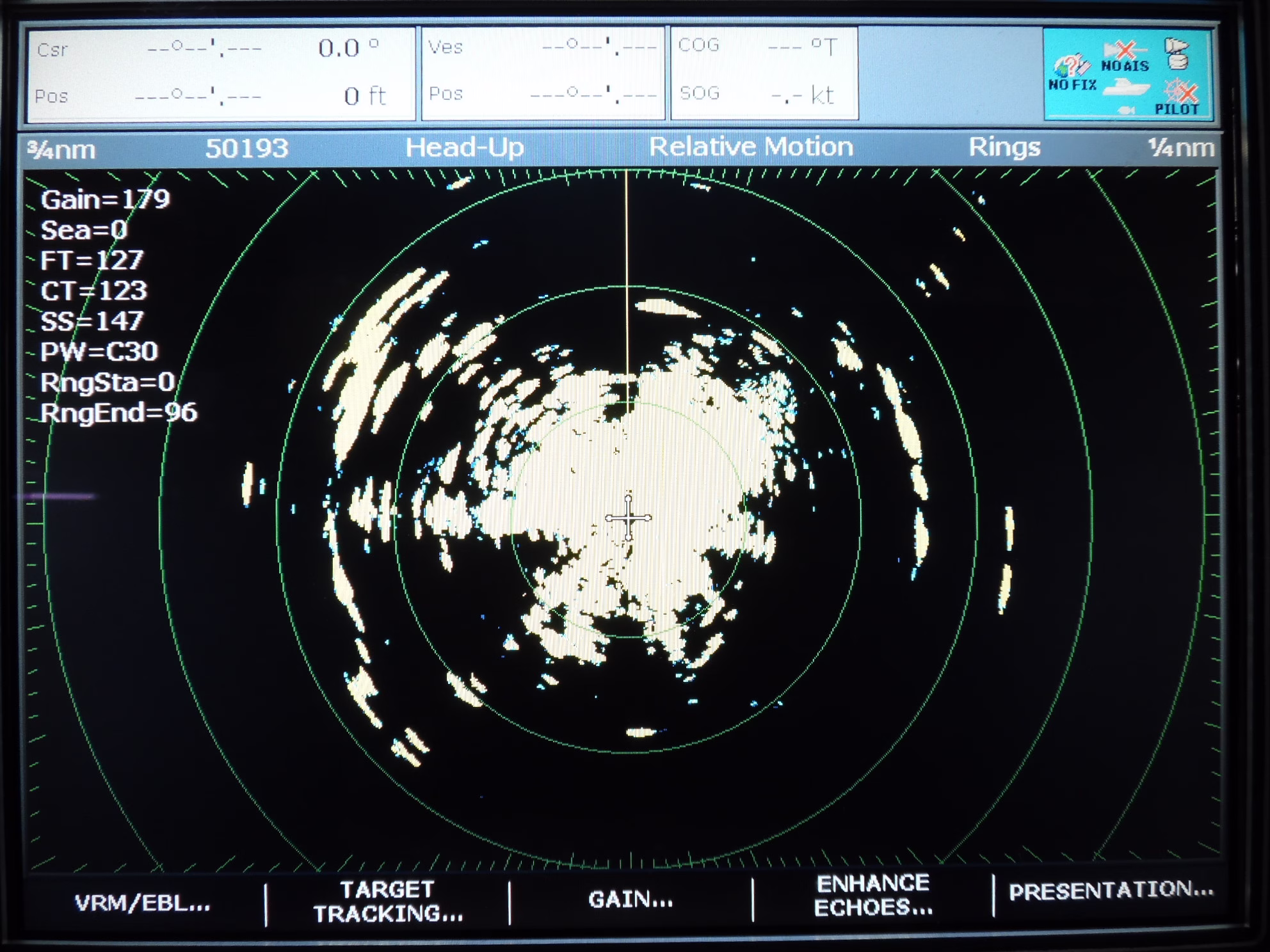Select the FT=127 readout
Screen dimensions: 1270x952
pyautogui.click(x=92, y=260)
